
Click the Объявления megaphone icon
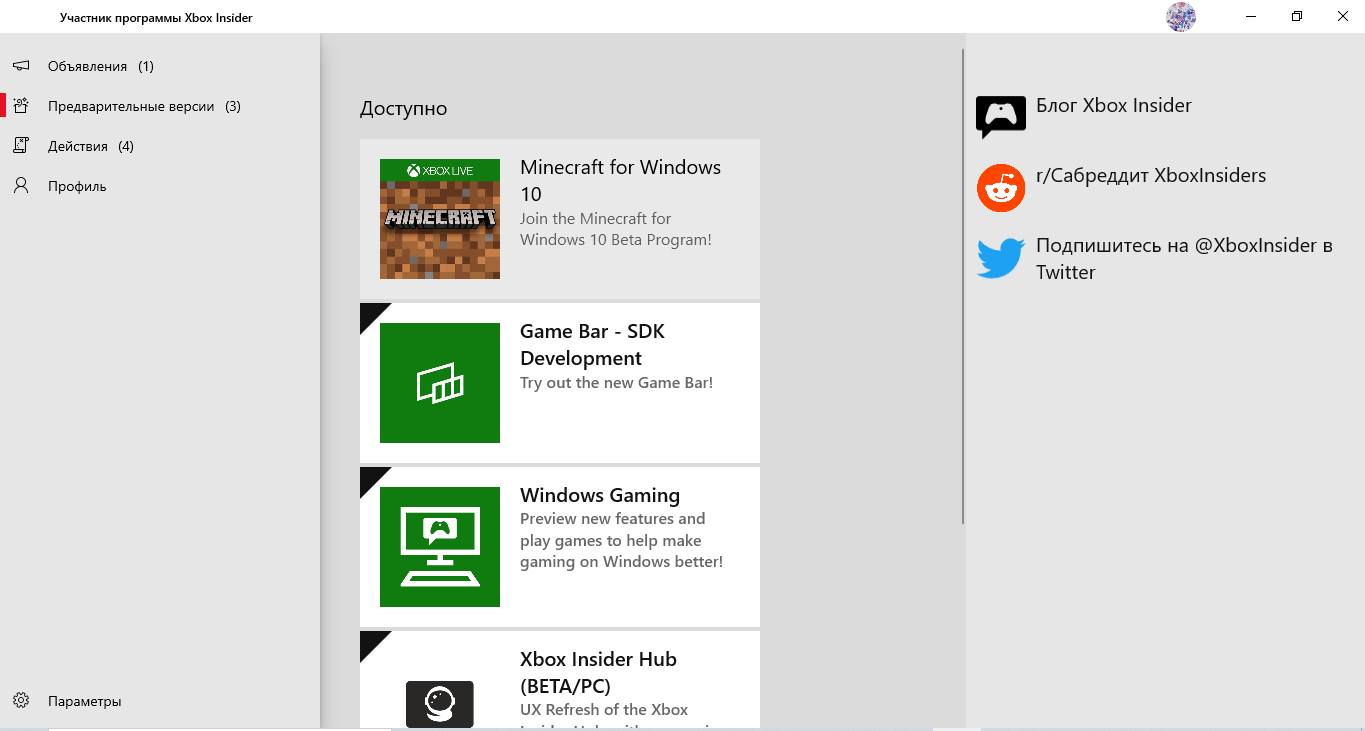point(21,66)
